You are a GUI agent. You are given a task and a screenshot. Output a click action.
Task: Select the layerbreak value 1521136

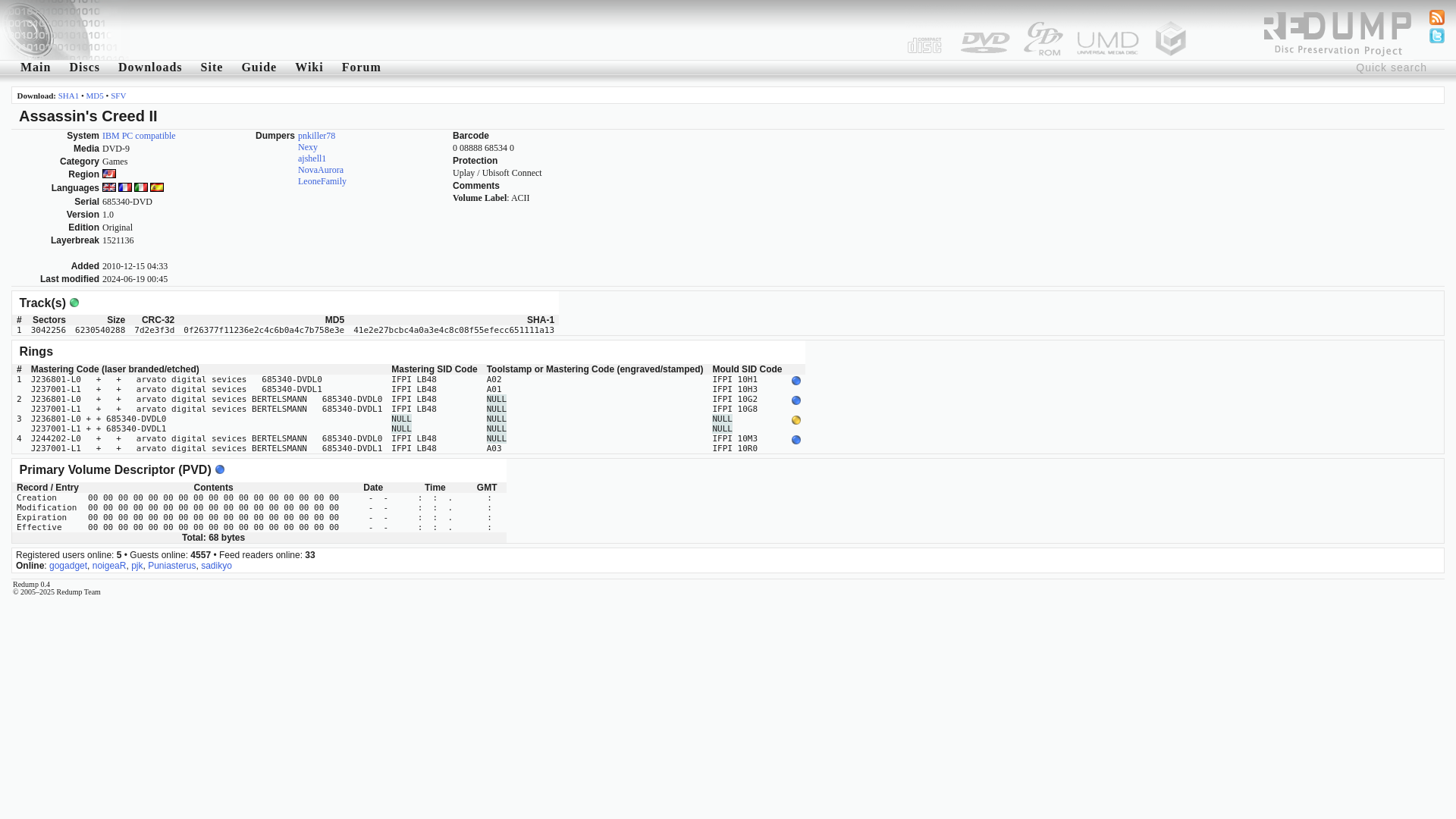(x=118, y=240)
